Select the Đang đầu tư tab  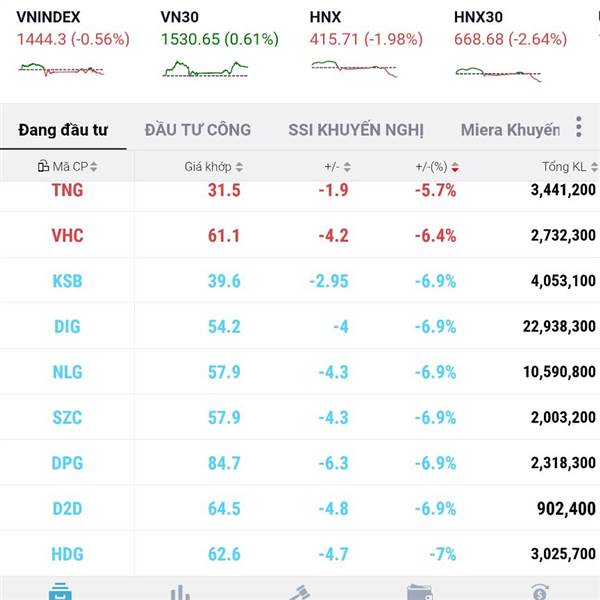[x=63, y=130]
